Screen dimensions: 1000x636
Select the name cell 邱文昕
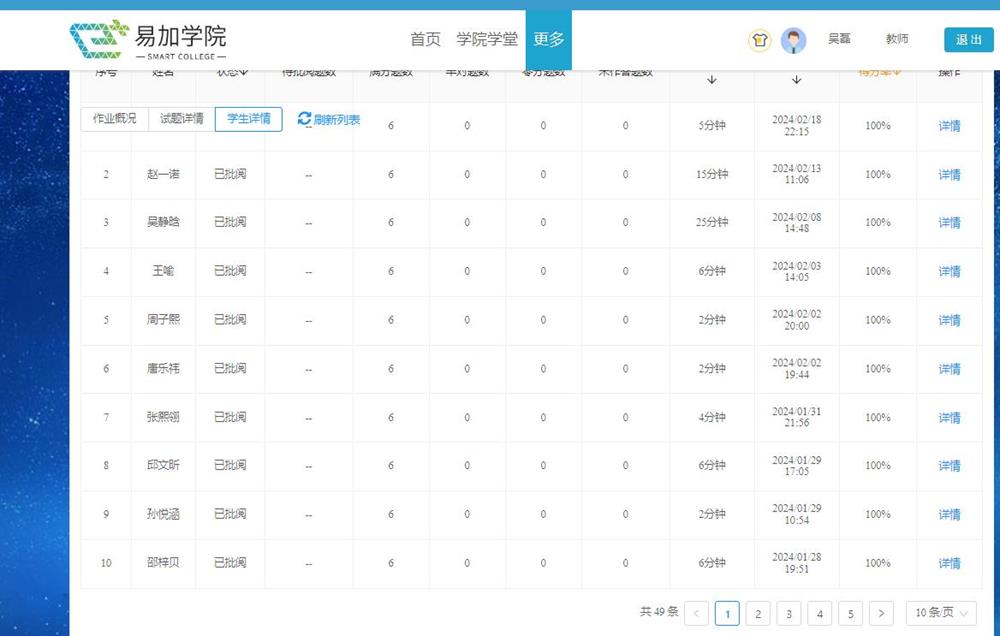[163, 465]
